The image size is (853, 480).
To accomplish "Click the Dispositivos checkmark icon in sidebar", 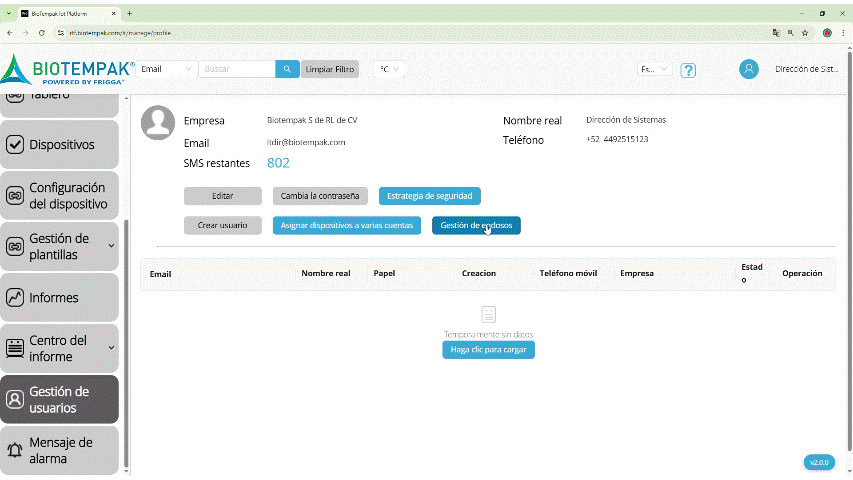I will [15, 145].
